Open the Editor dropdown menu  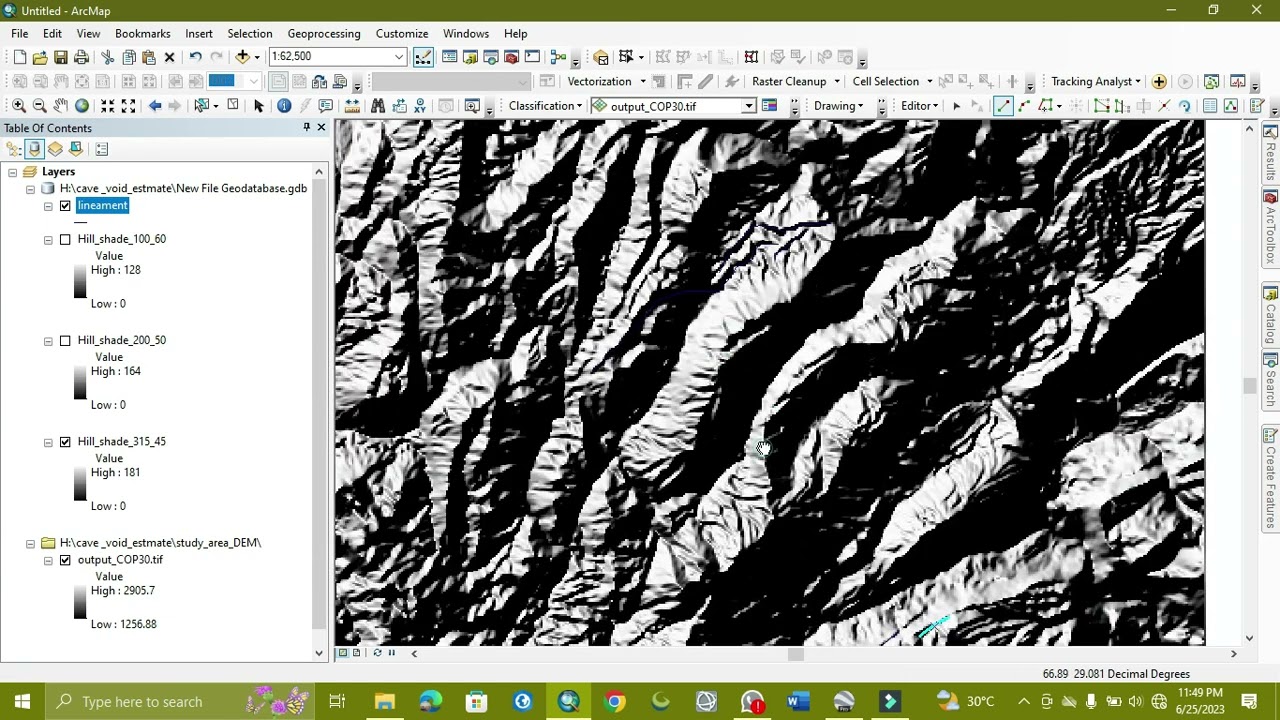point(920,106)
